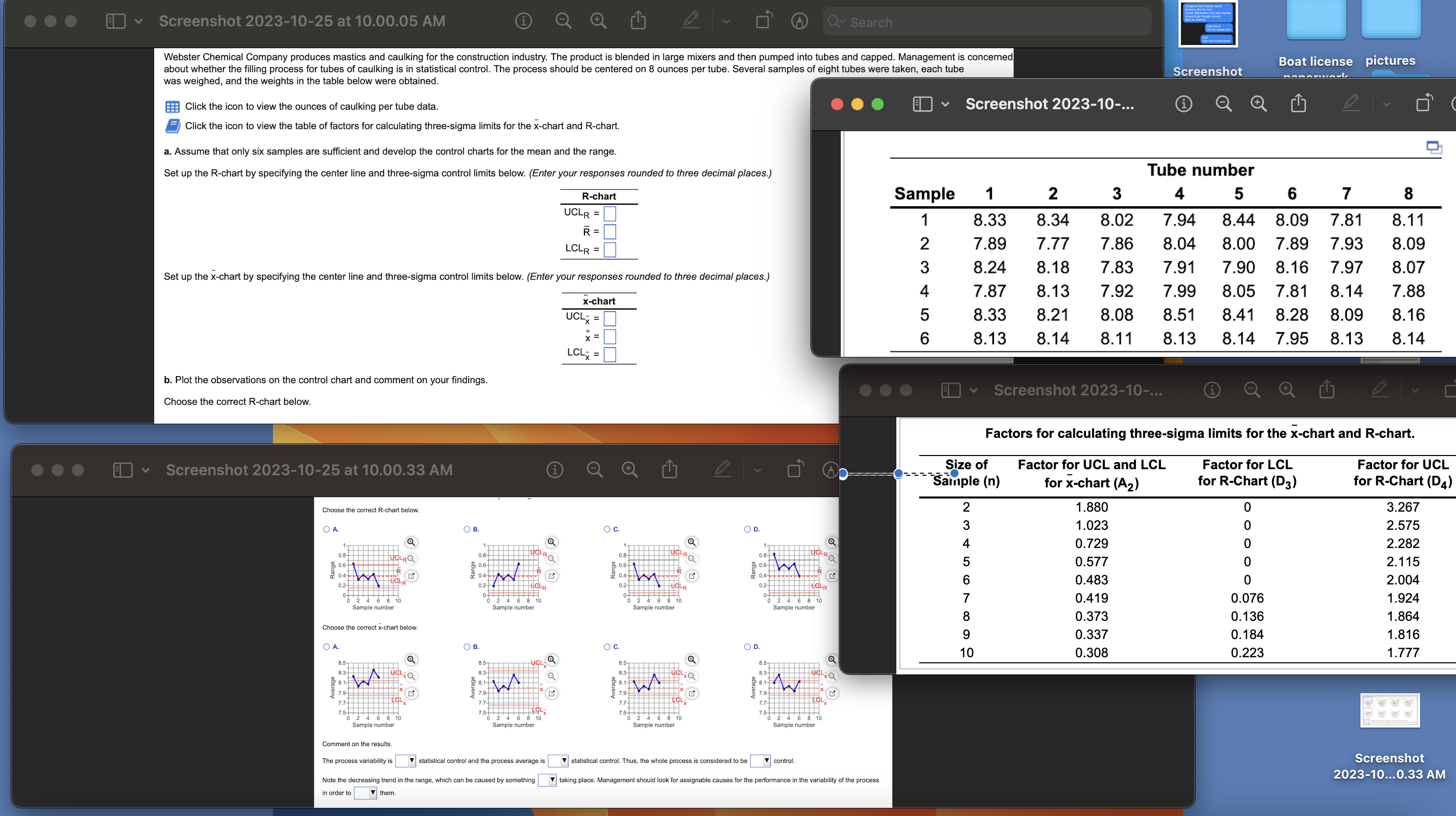Click the zoom-in magnifier in the 10.00.33 AM toolbar
The image size is (1456, 816).
629,470
